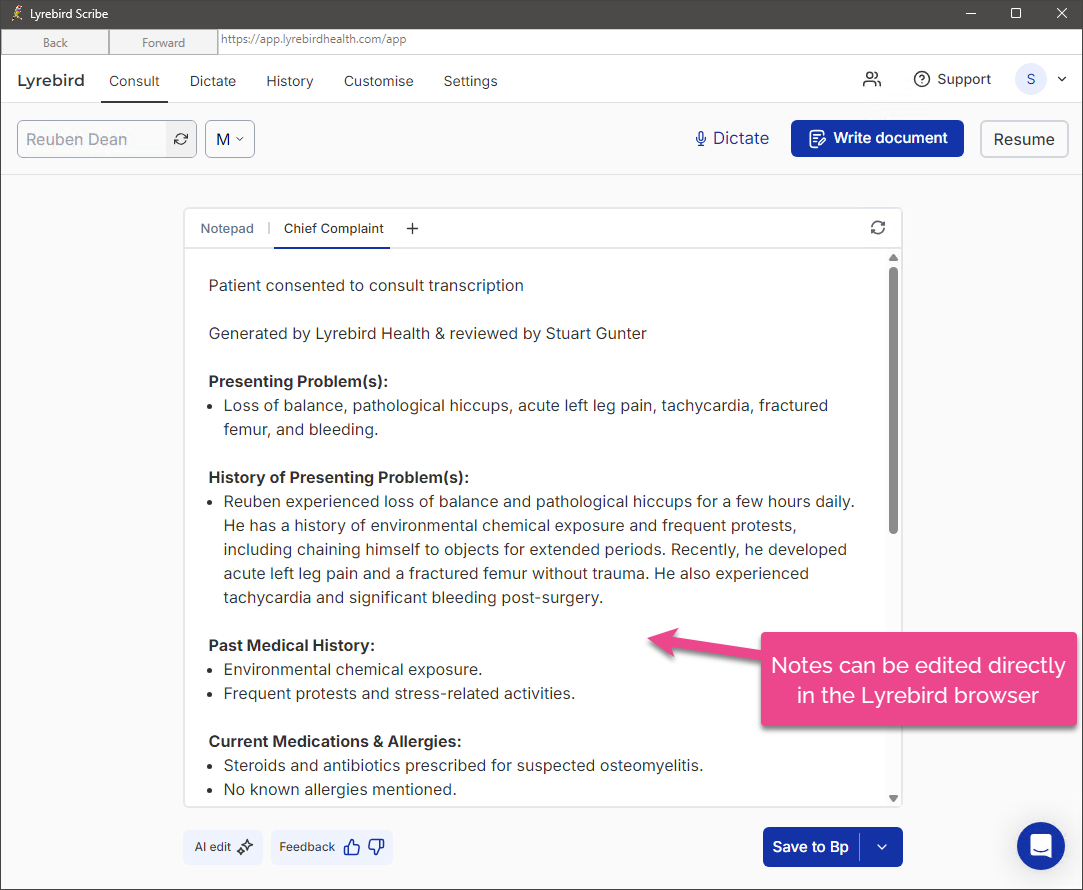Click the refresh icon beside patient name
This screenshot has height=890, width=1083.
click(181, 139)
